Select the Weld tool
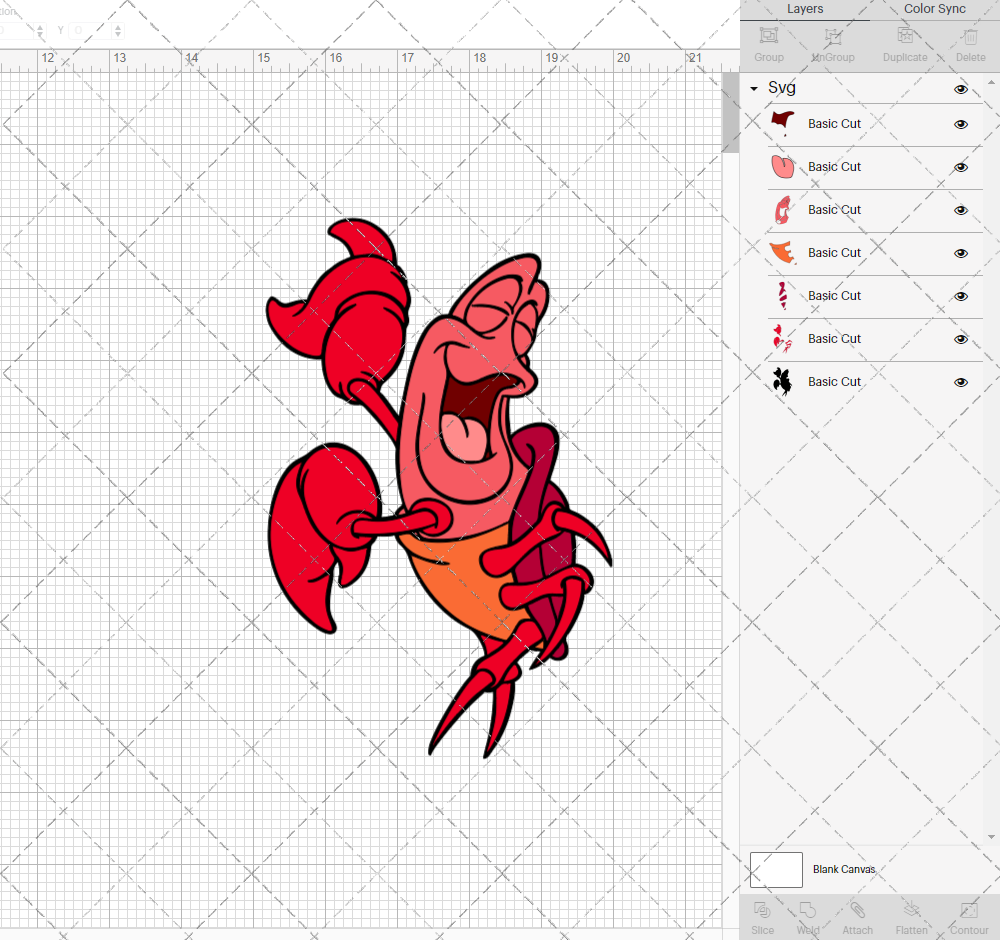Viewport: 1000px width, 940px height. tap(808, 917)
